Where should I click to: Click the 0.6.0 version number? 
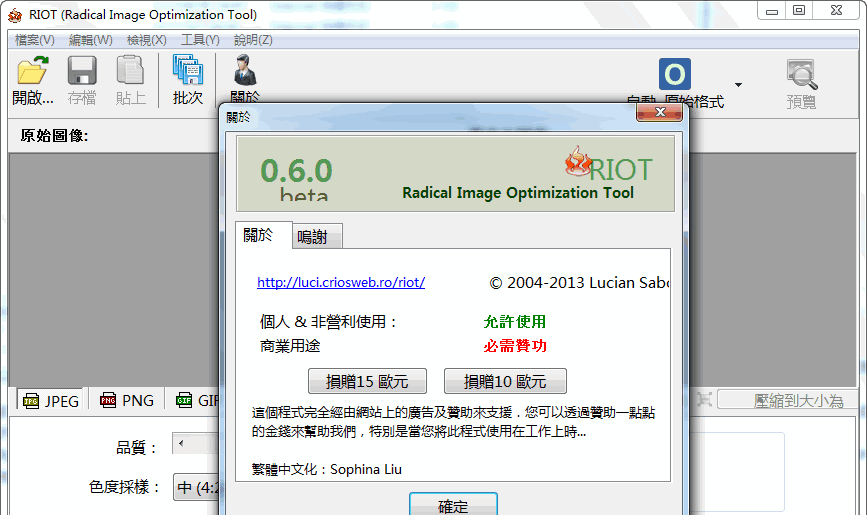pos(296,170)
